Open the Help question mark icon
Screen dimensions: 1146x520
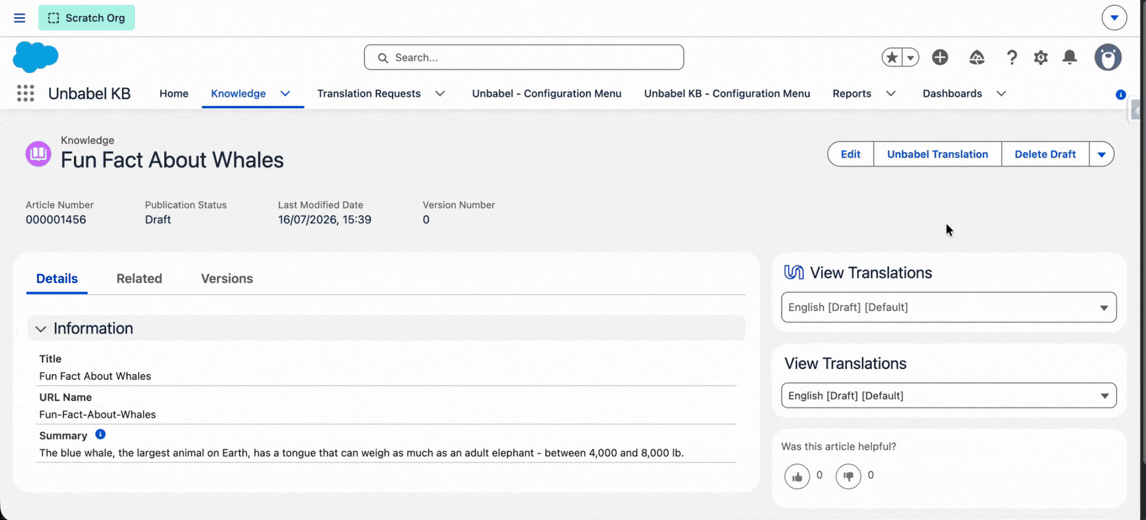(1012, 57)
